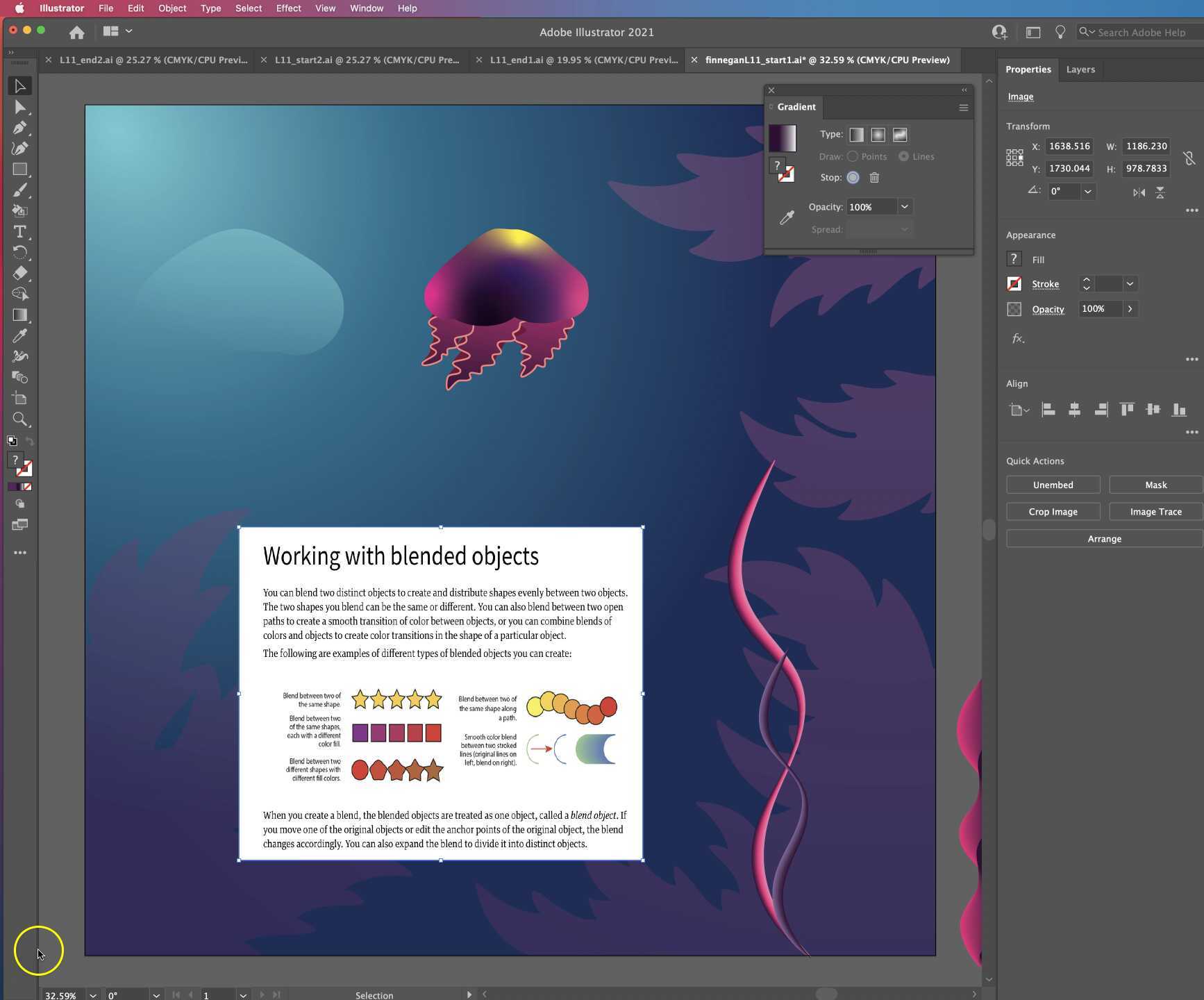Select the Type tool
This screenshot has width=1204, height=1000.
[20, 232]
